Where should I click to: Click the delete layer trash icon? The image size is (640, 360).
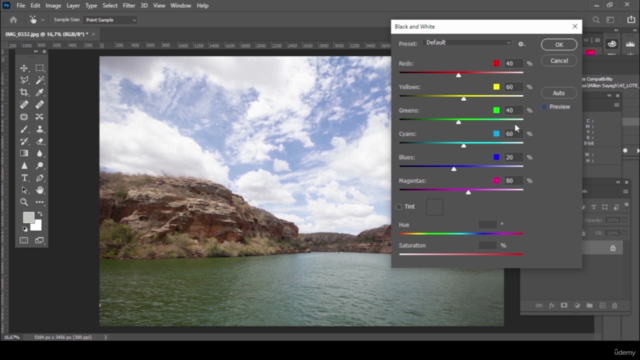click(x=615, y=305)
